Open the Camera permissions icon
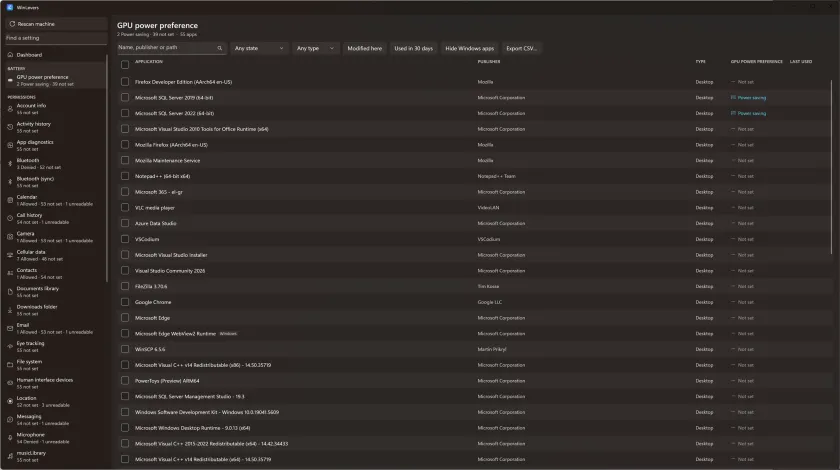 [x=10, y=237]
